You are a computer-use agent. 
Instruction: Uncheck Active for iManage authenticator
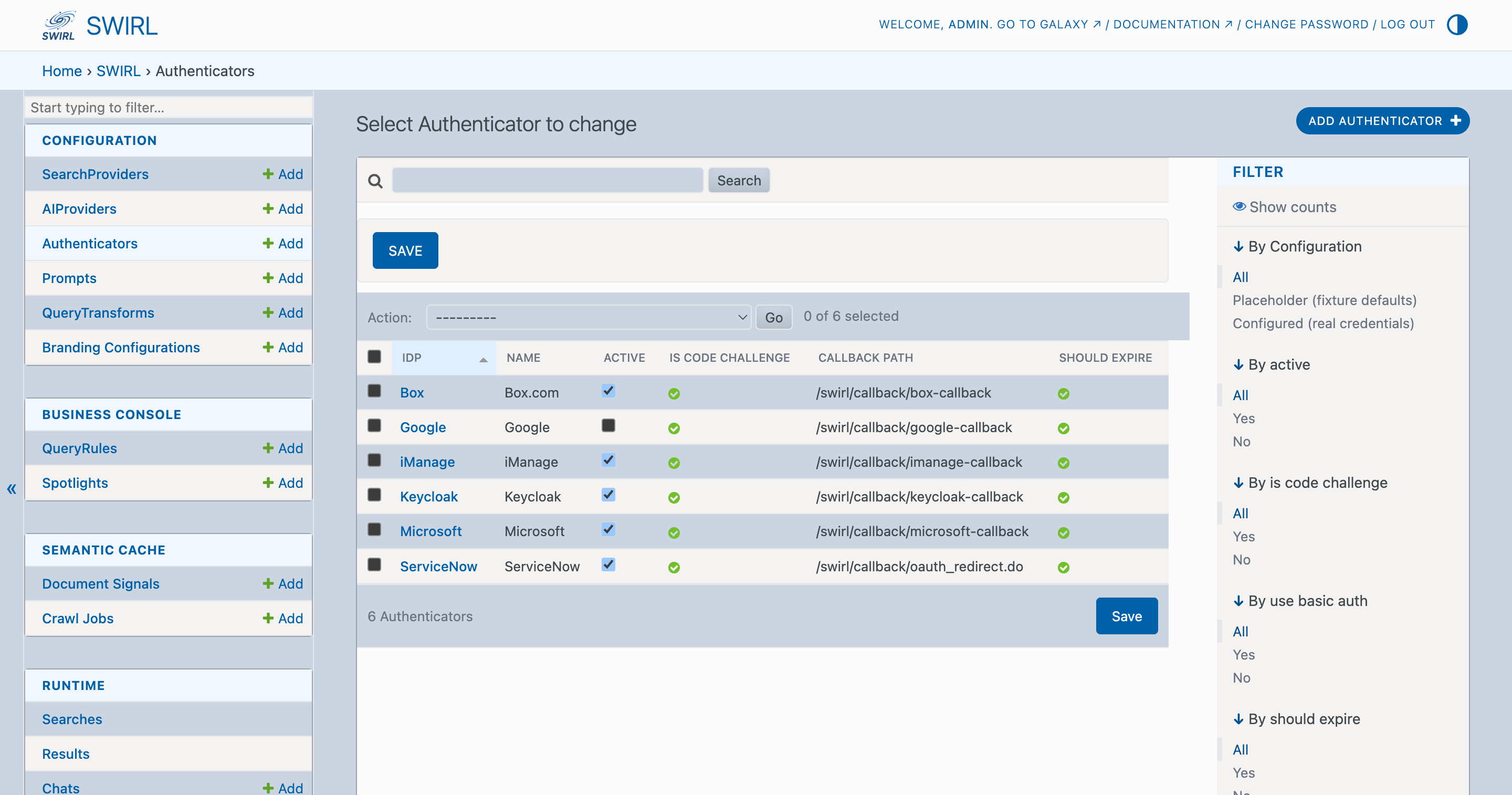(608, 460)
